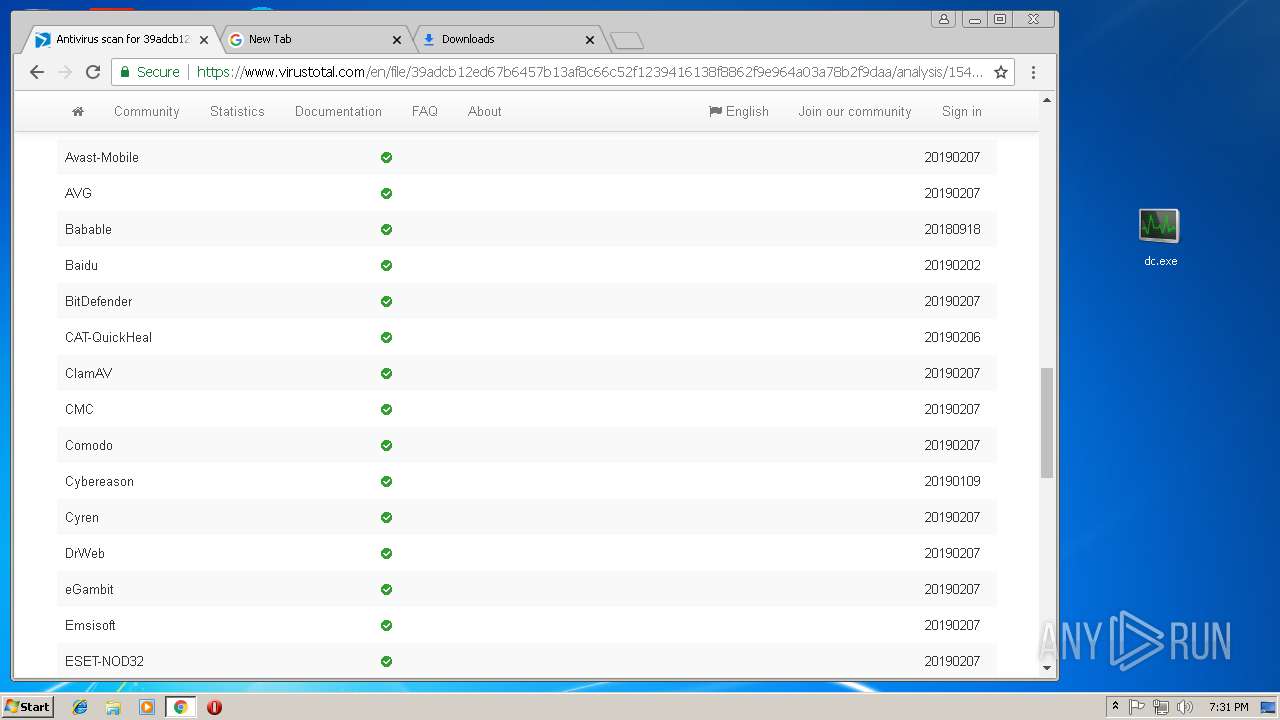Open the Documentation menu

[x=338, y=111]
